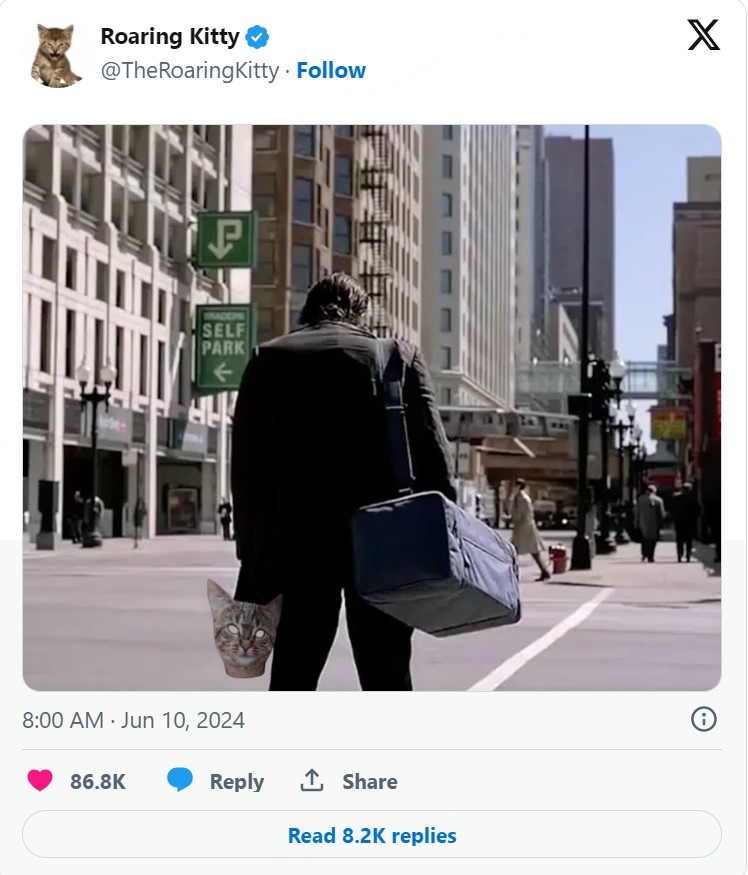Click the 8:00 AM Jun 10, 2024 timestamp
The width and height of the screenshot is (748, 875).
pyautogui.click(x=133, y=720)
